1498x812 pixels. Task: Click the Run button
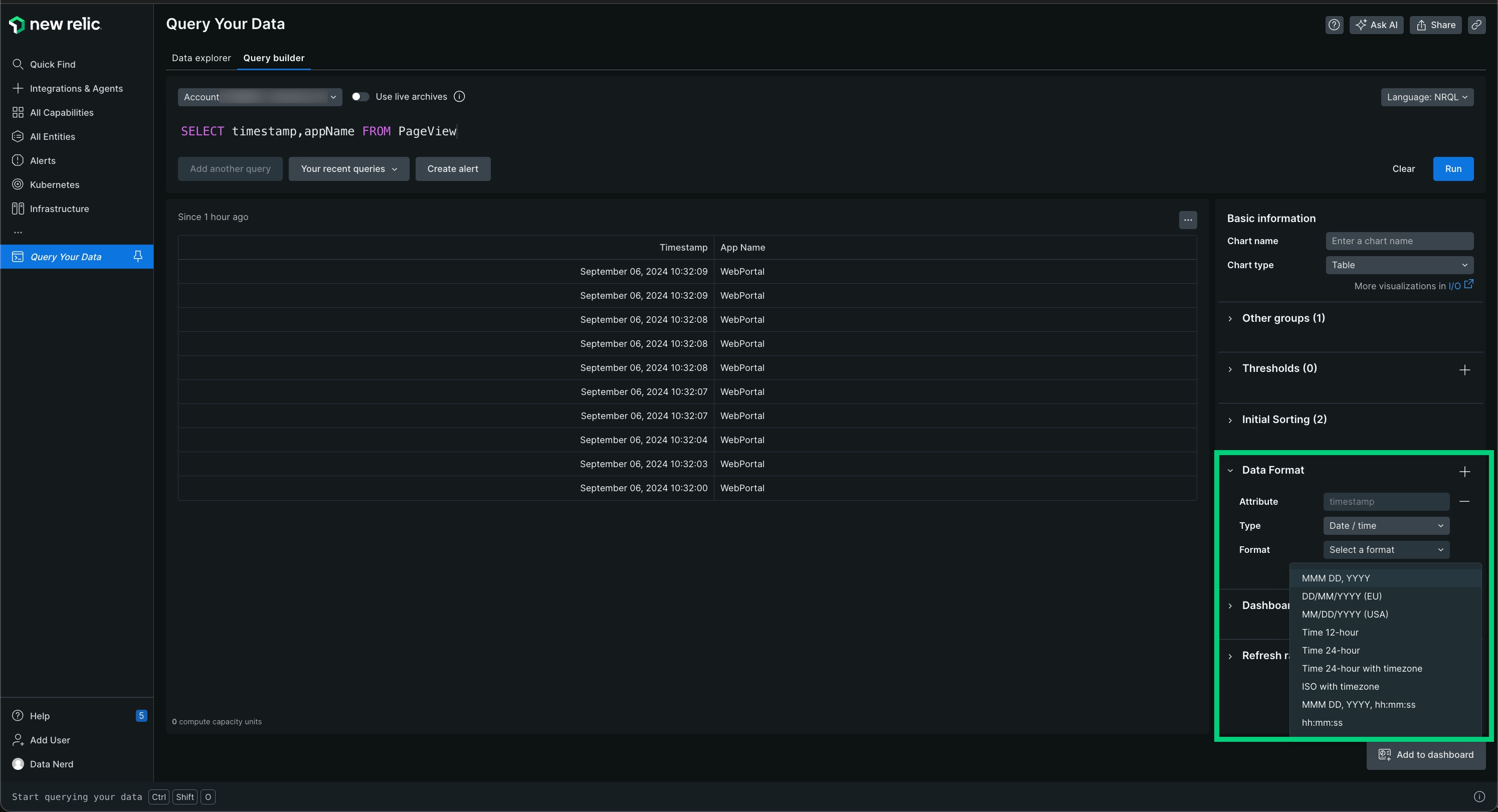tap(1453, 169)
